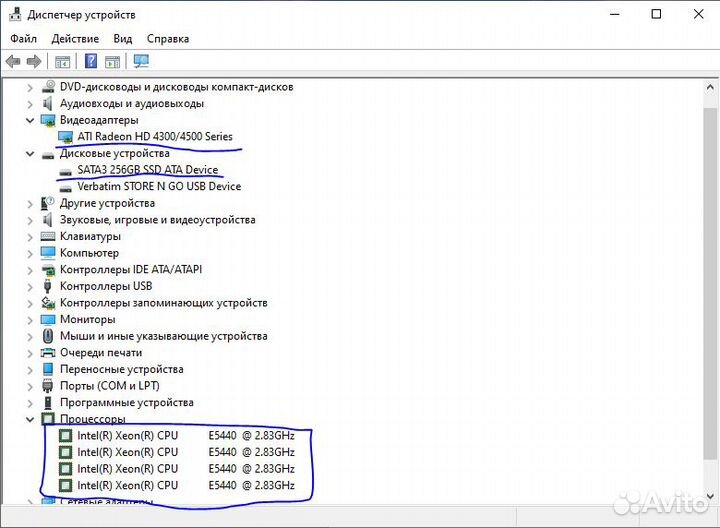
Task: Open the Действие menu
Action: [75, 39]
